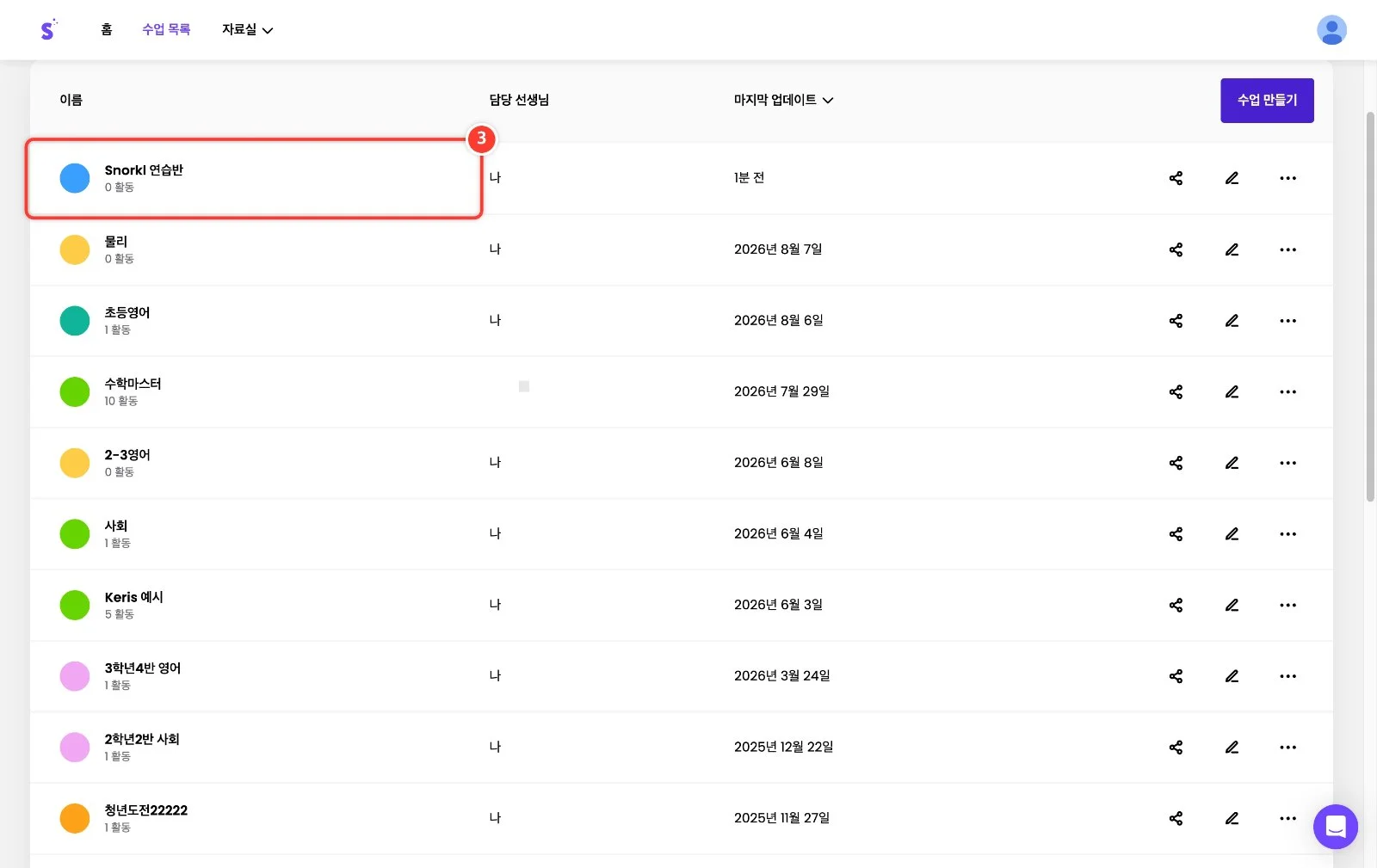Open the chat support bubble
Image resolution: width=1377 pixels, height=868 pixels.
click(x=1335, y=827)
